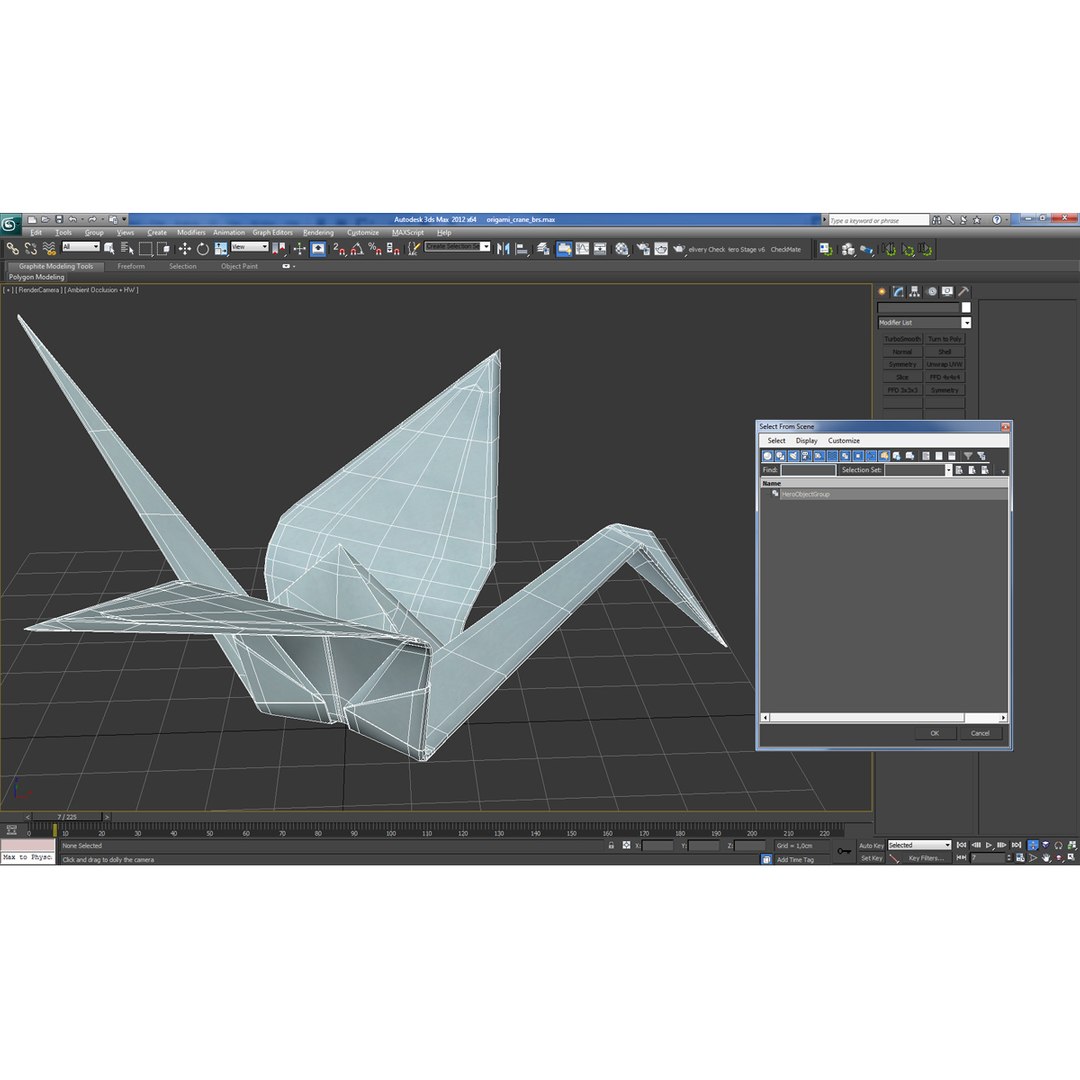Activate the Select Object arrow tool

click(x=109, y=249)
